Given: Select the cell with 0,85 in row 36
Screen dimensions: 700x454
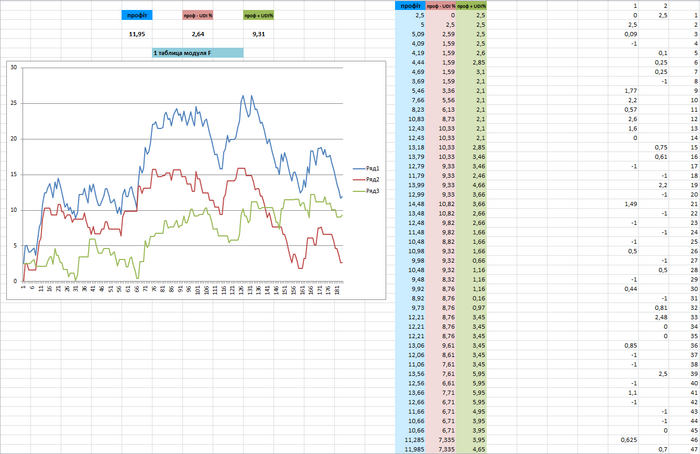Looking at the screenshot, I should [623, 346].
